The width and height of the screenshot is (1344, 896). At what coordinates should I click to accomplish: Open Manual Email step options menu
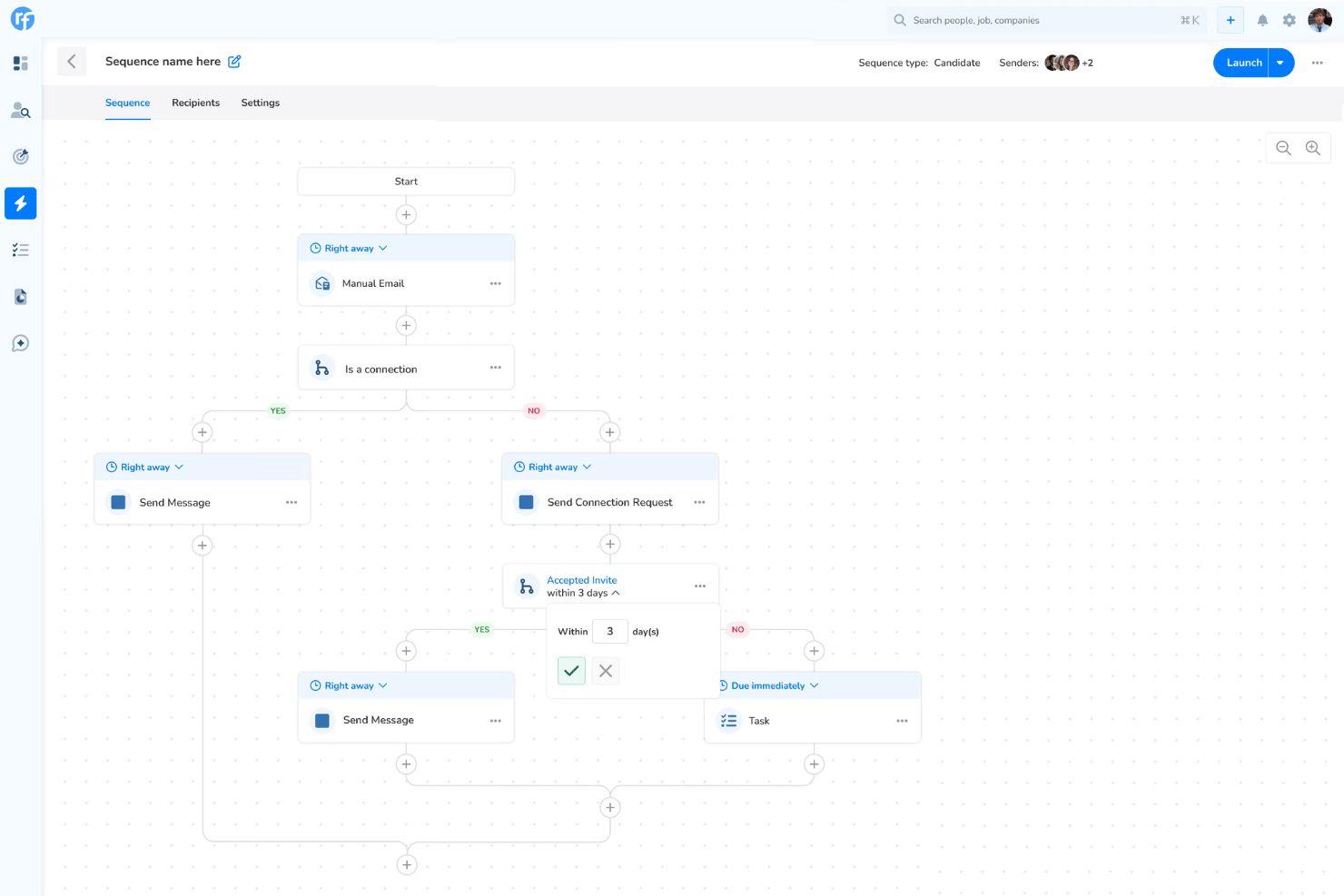pos(496,283)
